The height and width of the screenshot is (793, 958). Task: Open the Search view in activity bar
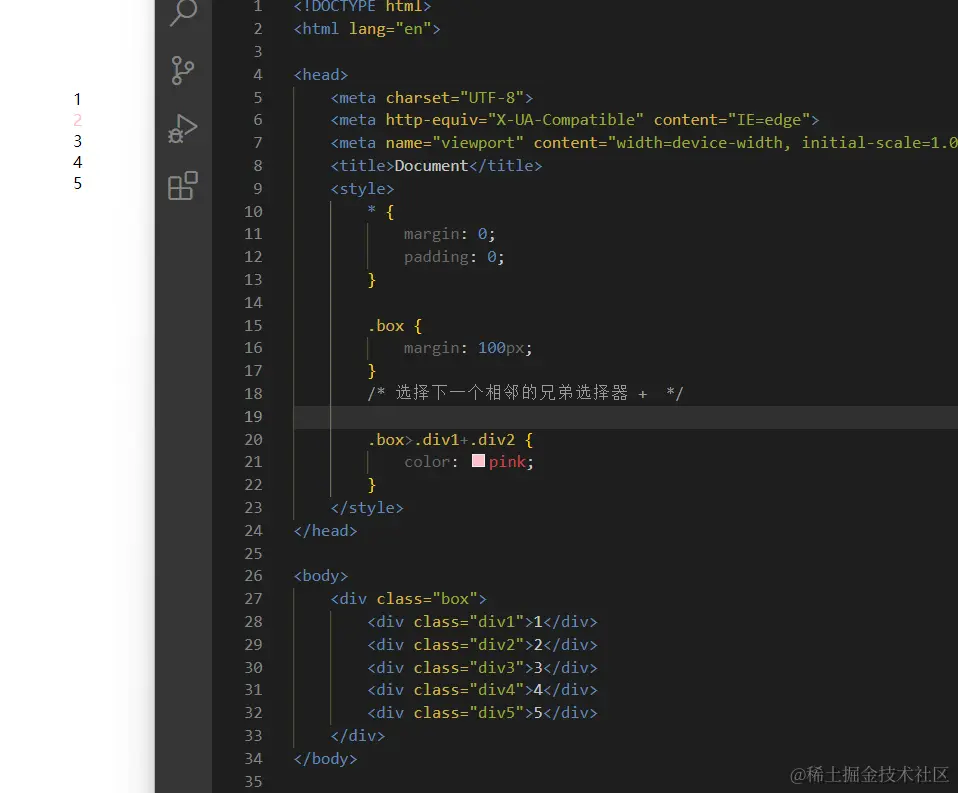point(183,12)
